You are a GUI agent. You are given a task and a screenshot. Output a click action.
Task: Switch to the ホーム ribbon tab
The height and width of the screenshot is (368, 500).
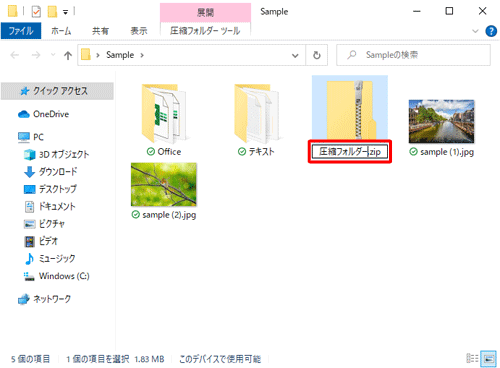(x=61, y=31)
